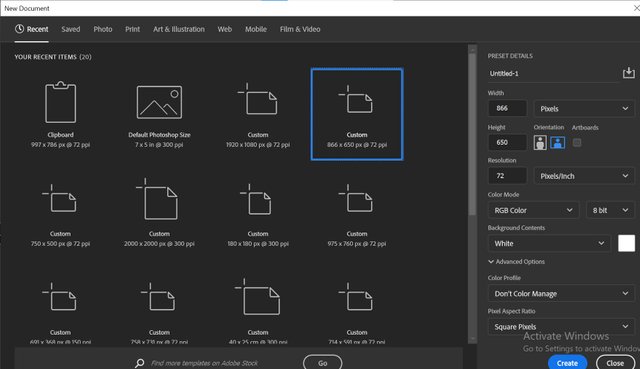Open the Background Contents dropdown showing White
Viewport: 640px width, 369px height.
[x=549, y=243]
